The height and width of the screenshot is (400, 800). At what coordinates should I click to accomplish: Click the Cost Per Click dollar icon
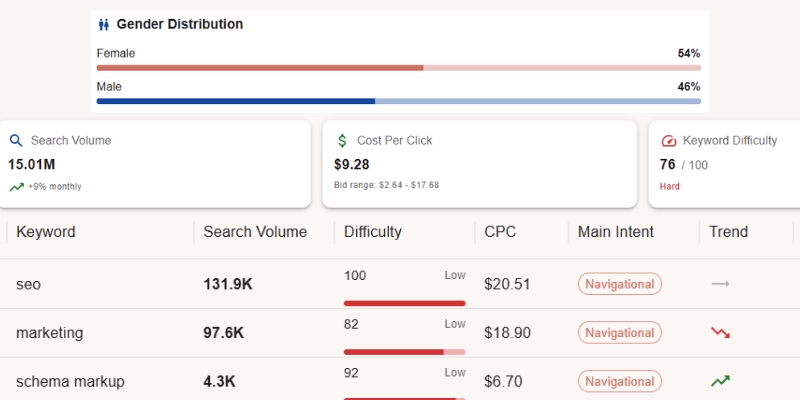pos(342,141)
